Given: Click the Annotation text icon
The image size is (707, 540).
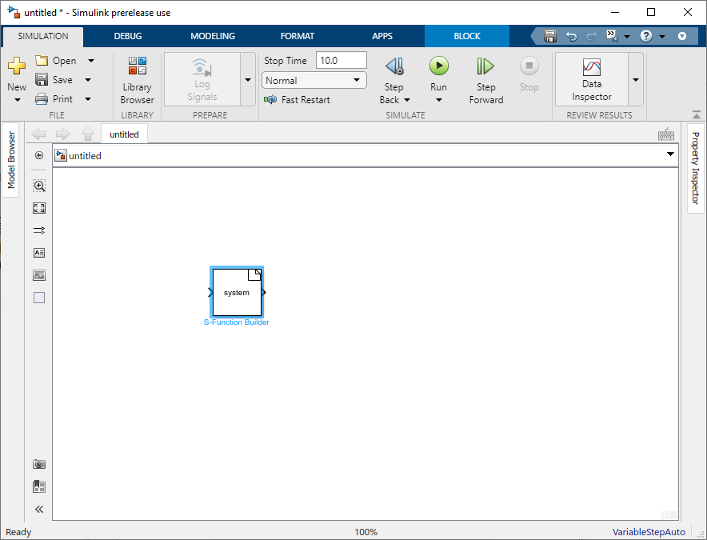Looking at the screenshot, I should point(39,253).
